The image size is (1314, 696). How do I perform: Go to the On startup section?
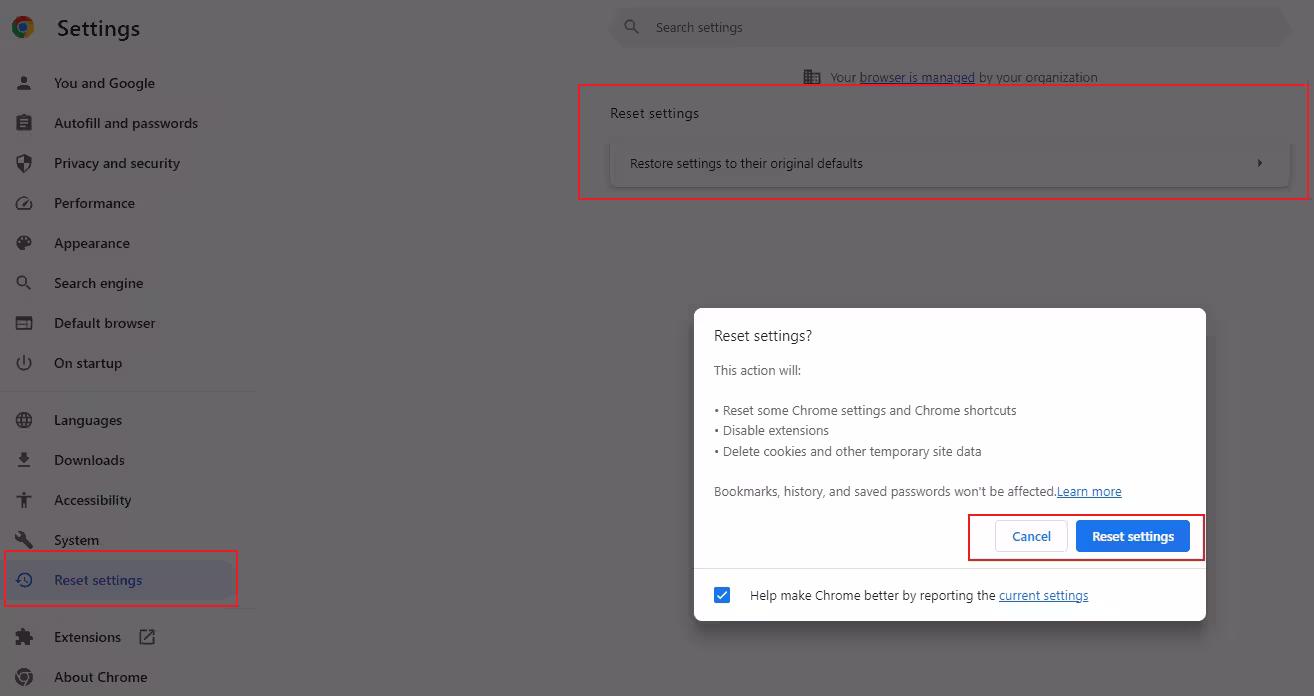(x=88, y=363)
